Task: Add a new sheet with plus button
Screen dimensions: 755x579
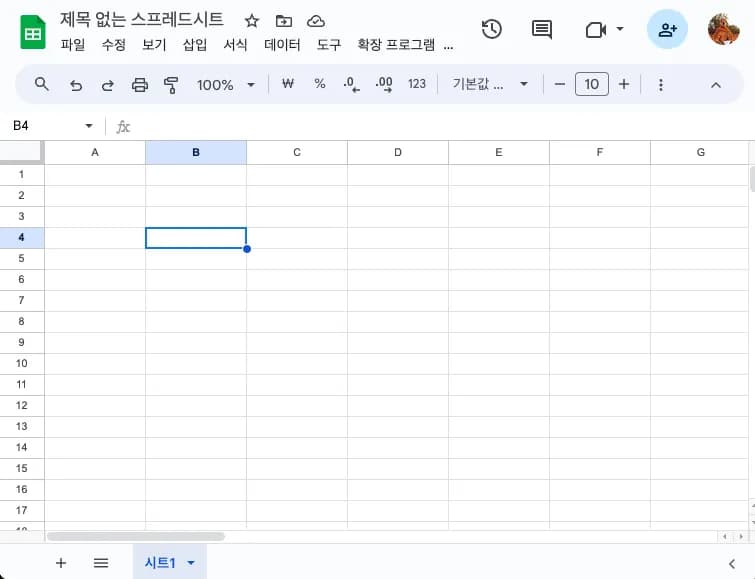Action: click(x=61, y=563)
